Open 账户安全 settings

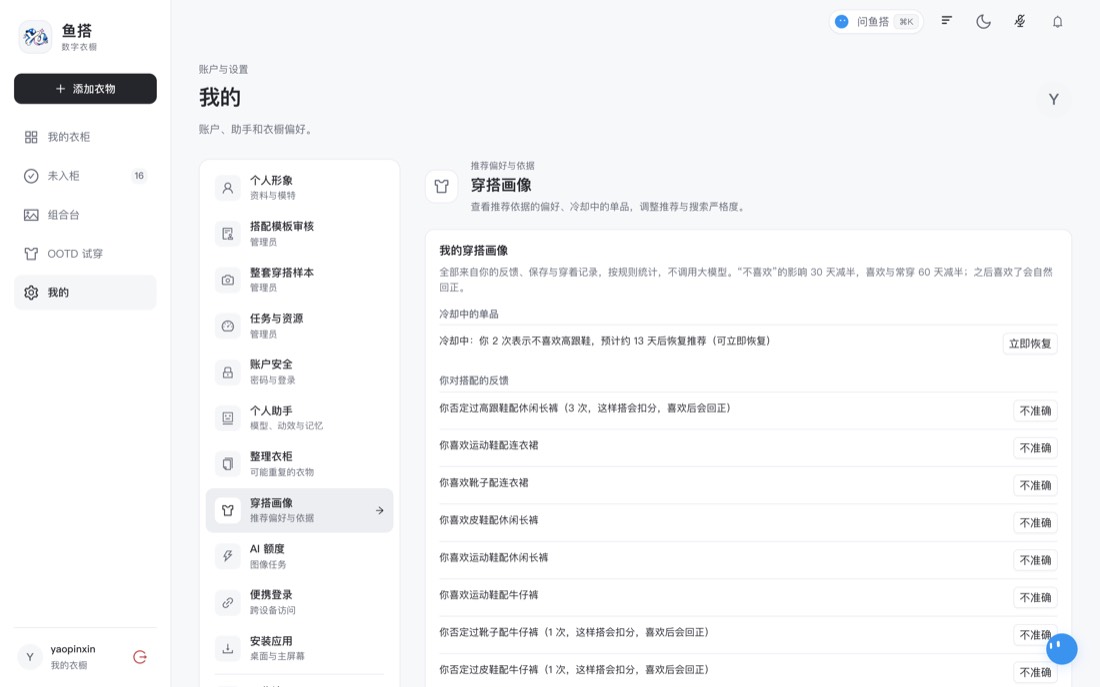point(300,372)
